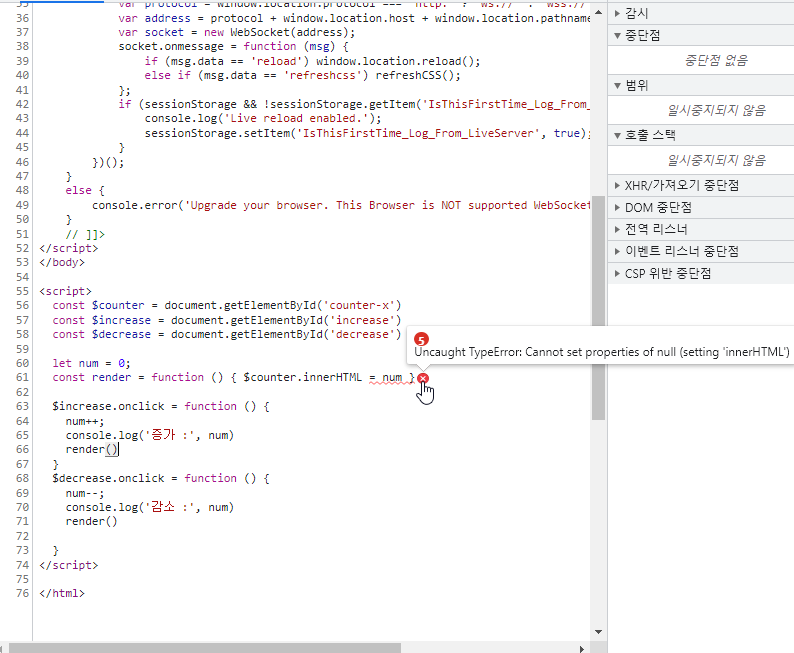Click 'console.error' on line 49
The height and width of the screenshot is (653, 794).
click(x=135, y=205)
